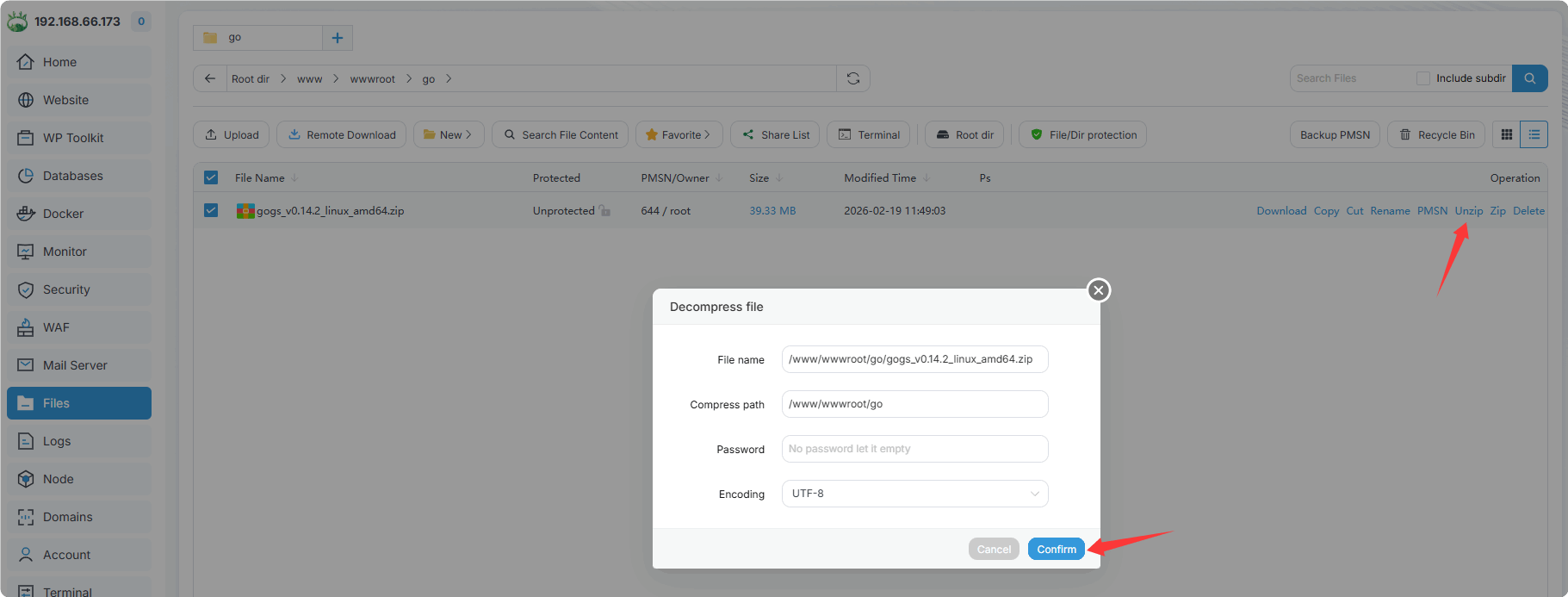Image resolution: width=1568 pixels, height=597 pixels.
Task: Add a new file tab
Action: pyautogui.click(x=338, y=38)
